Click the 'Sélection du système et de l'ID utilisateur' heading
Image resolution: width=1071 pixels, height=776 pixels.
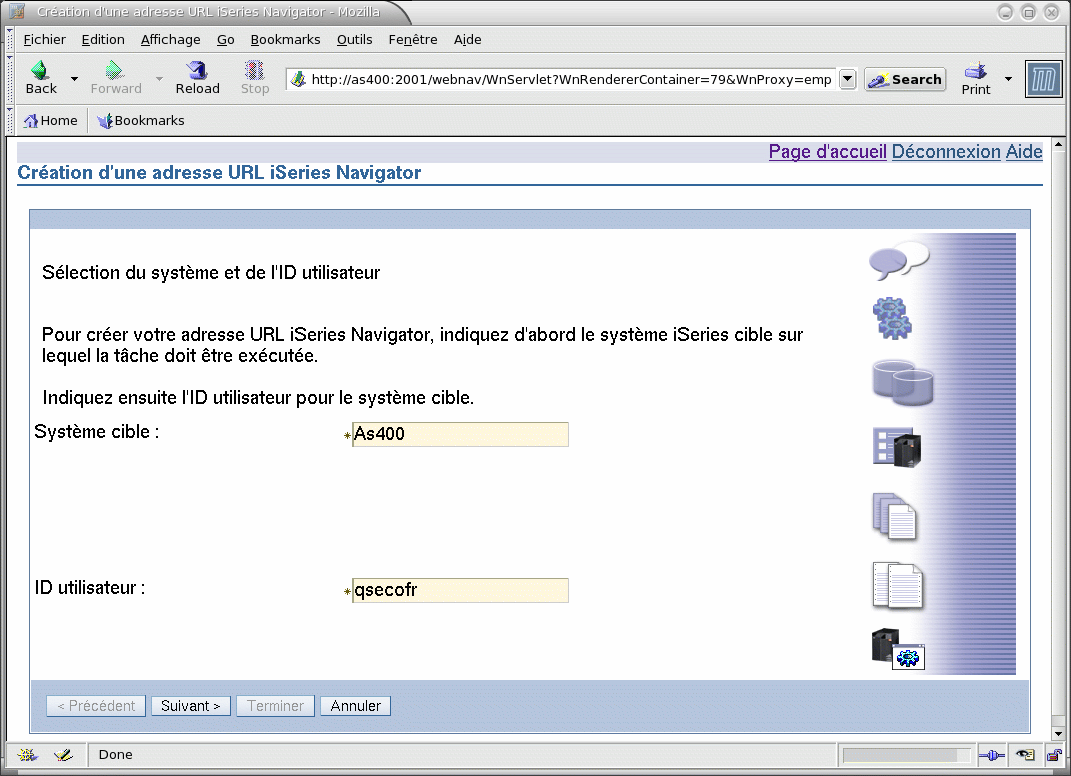click(211, 273)
